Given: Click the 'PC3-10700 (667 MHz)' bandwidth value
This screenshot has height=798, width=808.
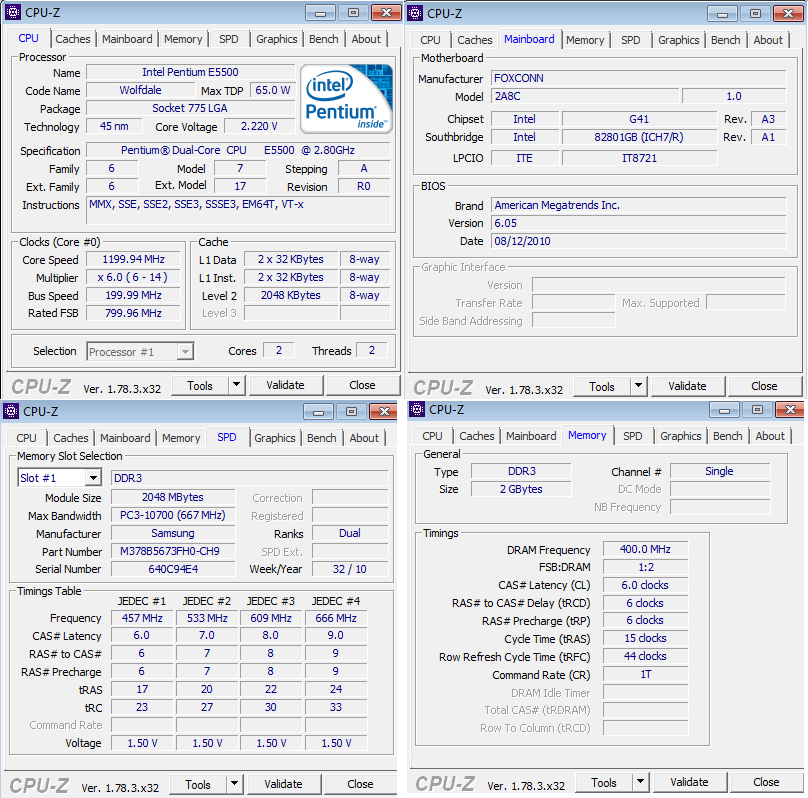Looking at the screenshot, I should [173, 515].
